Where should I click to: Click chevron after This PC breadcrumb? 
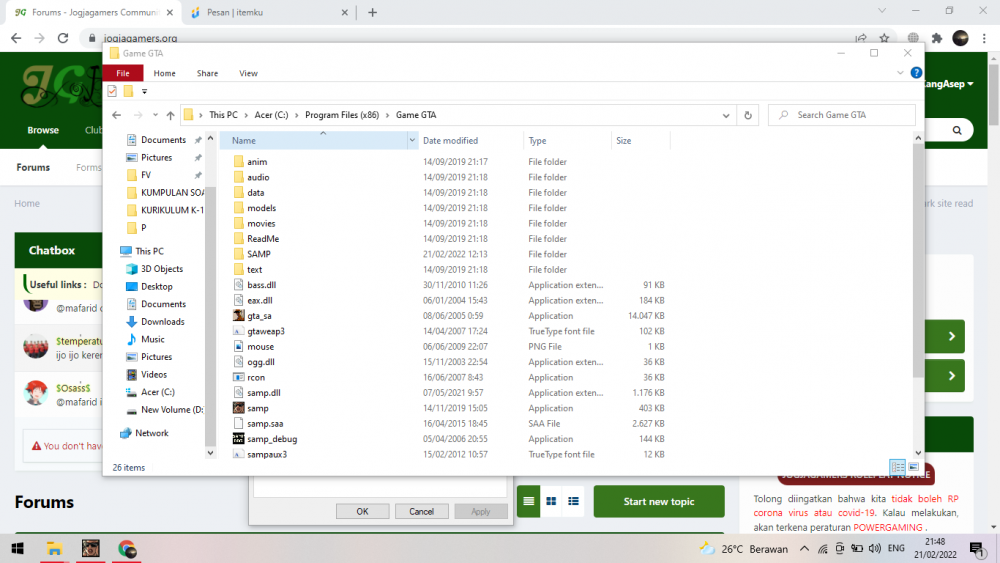coord(246,115)
